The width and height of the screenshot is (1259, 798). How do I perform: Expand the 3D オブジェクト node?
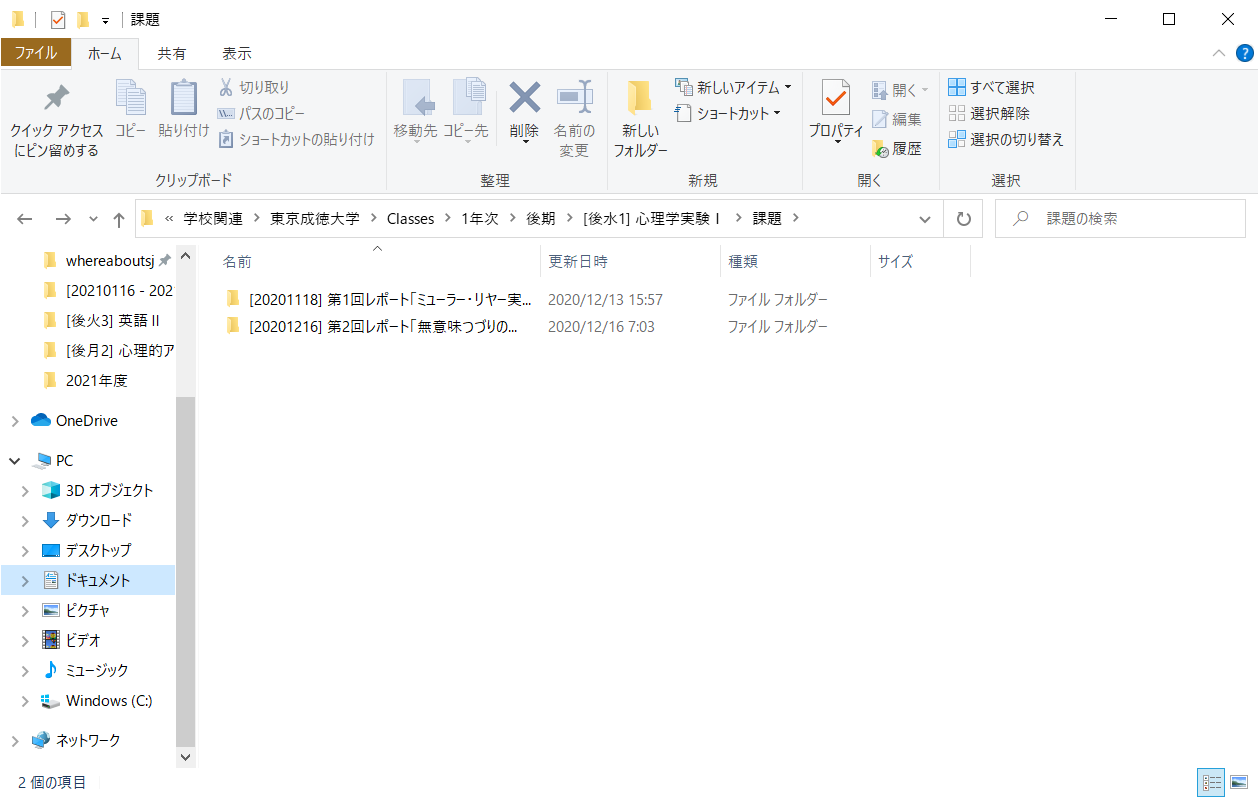[26, 491]
